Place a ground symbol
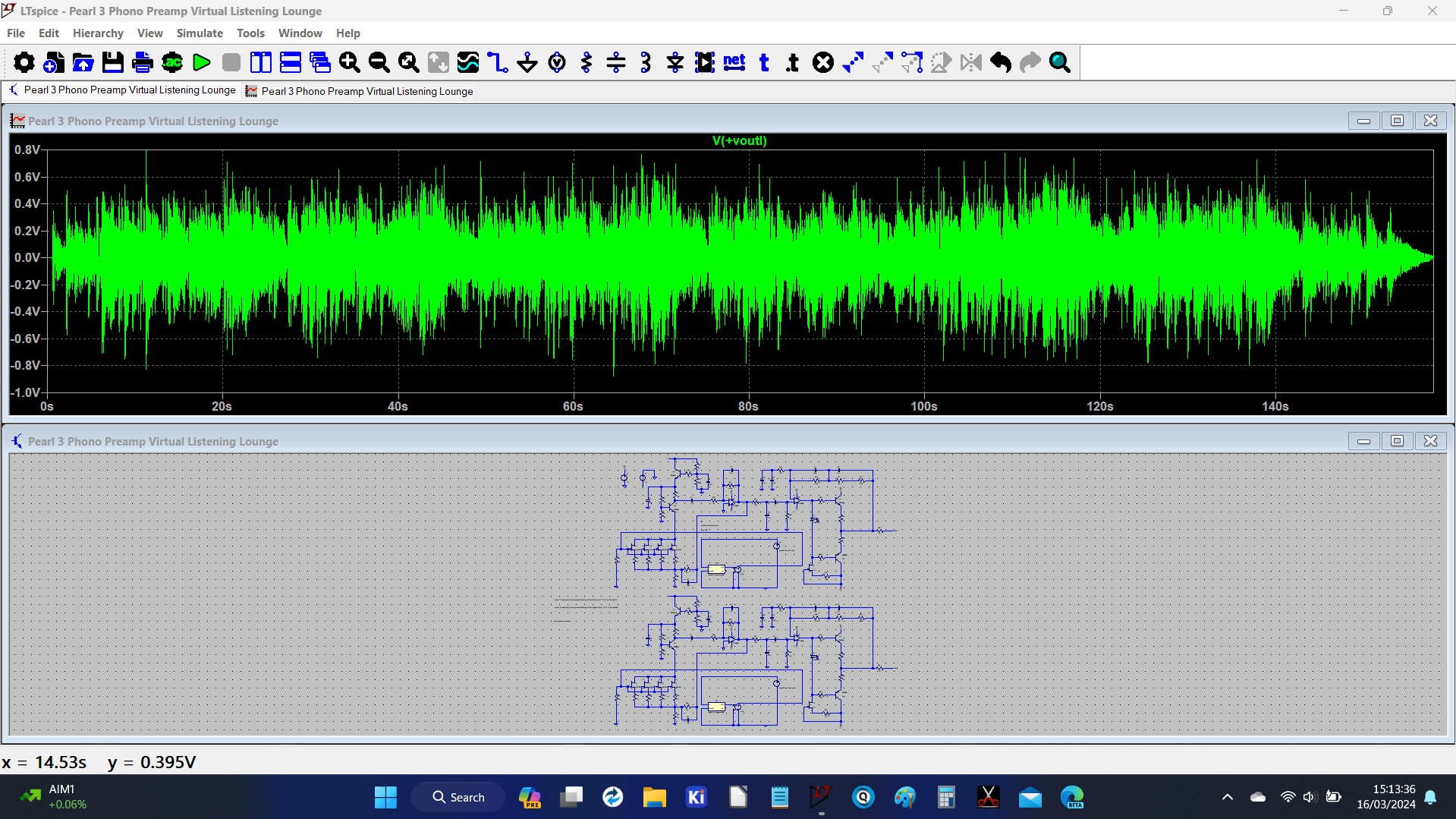This screenshot has height=819, width=1456. click(527, 62)
